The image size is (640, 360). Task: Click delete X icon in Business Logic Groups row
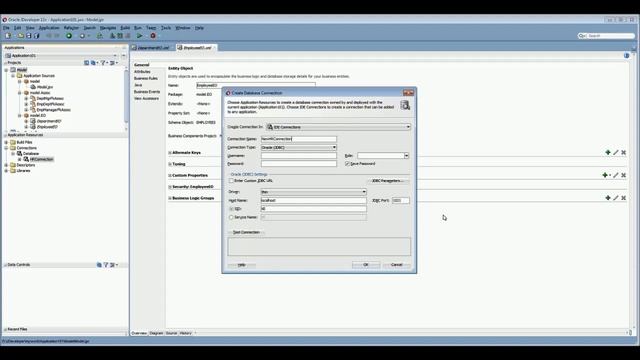(x=624, y=198)
